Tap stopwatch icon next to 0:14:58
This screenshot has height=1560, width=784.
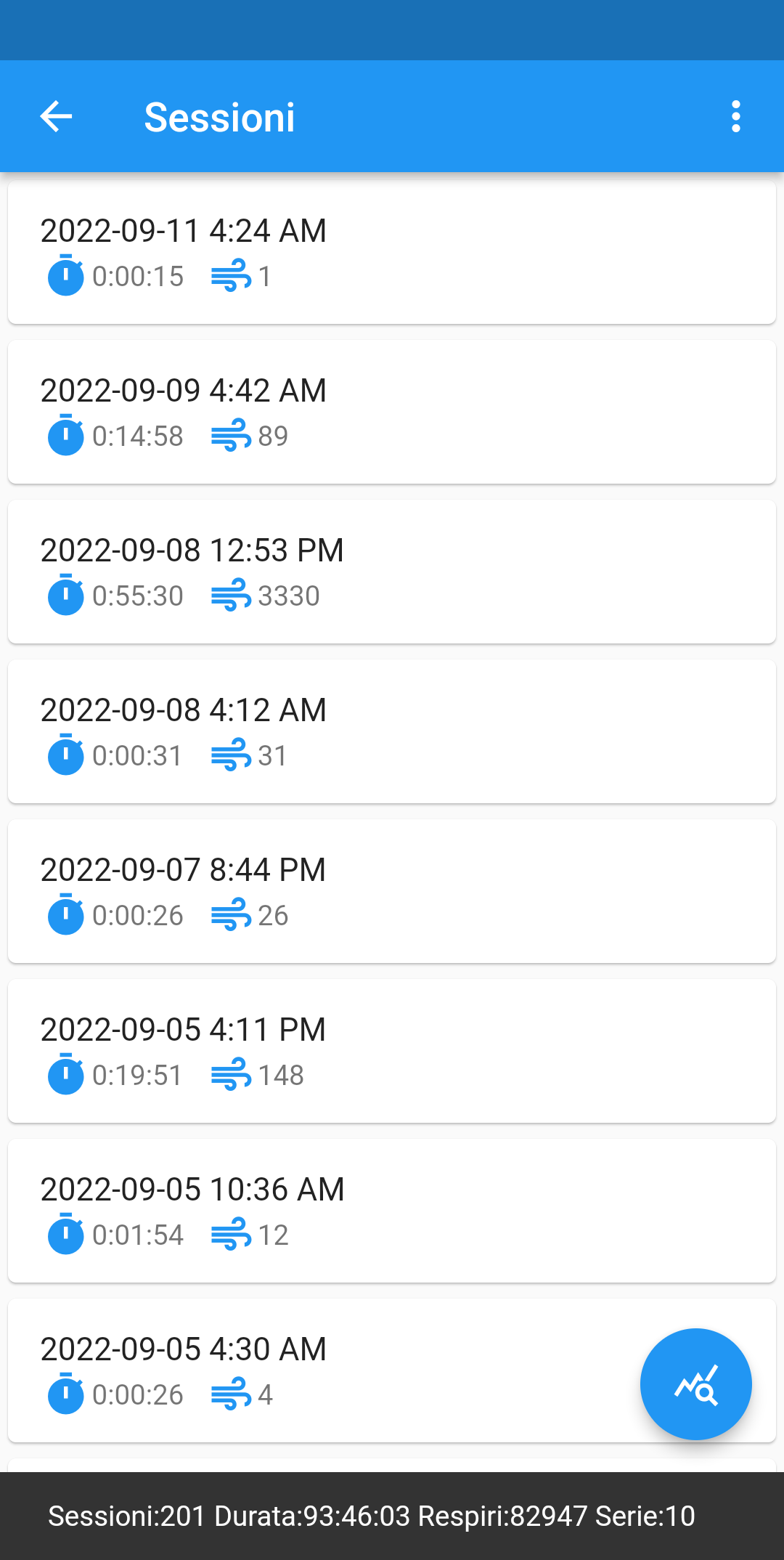pos(65,435)
